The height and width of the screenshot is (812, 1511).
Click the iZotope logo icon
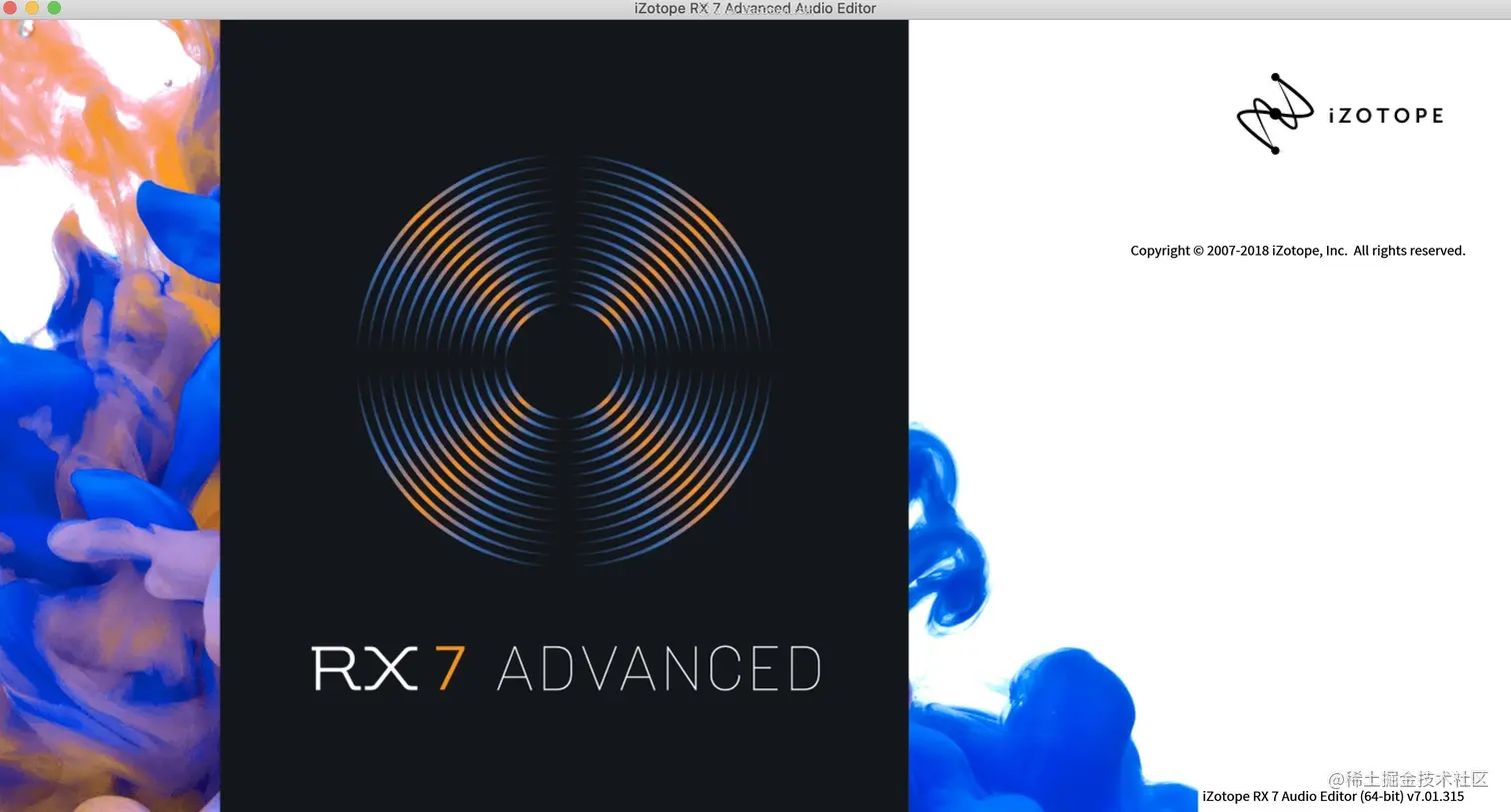pos(1275,114)
